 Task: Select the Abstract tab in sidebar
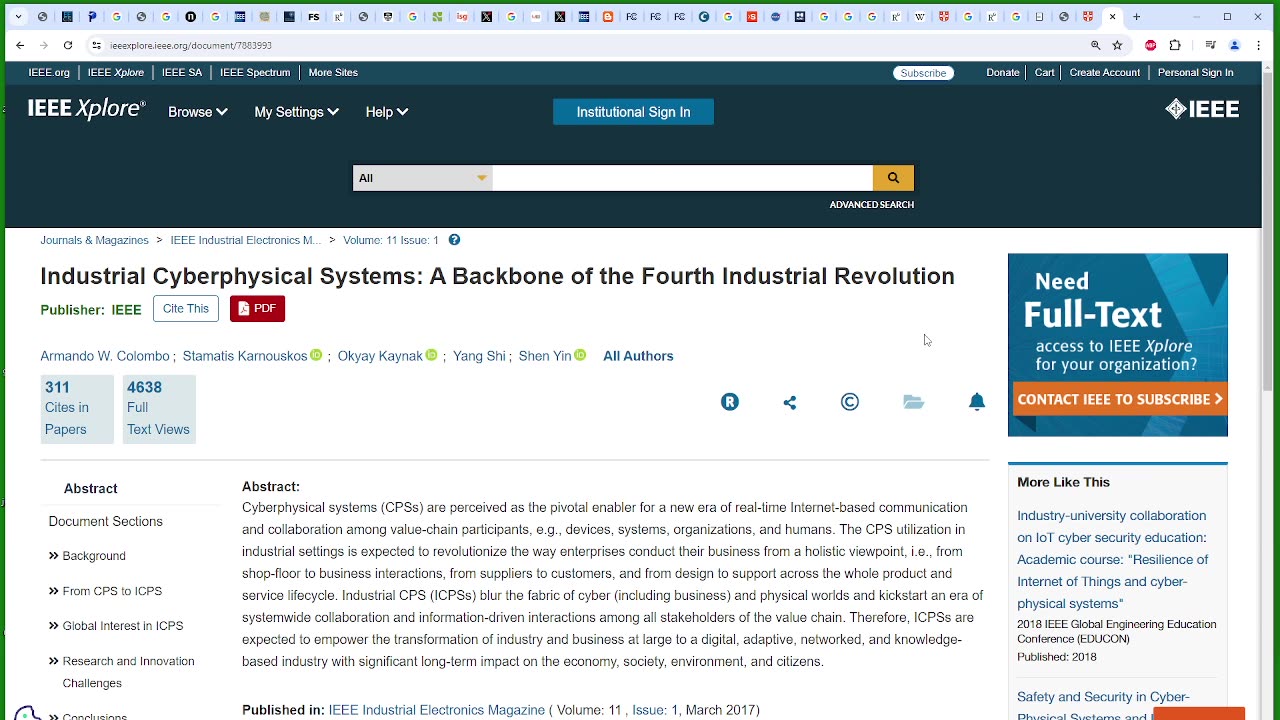point(91,488)
